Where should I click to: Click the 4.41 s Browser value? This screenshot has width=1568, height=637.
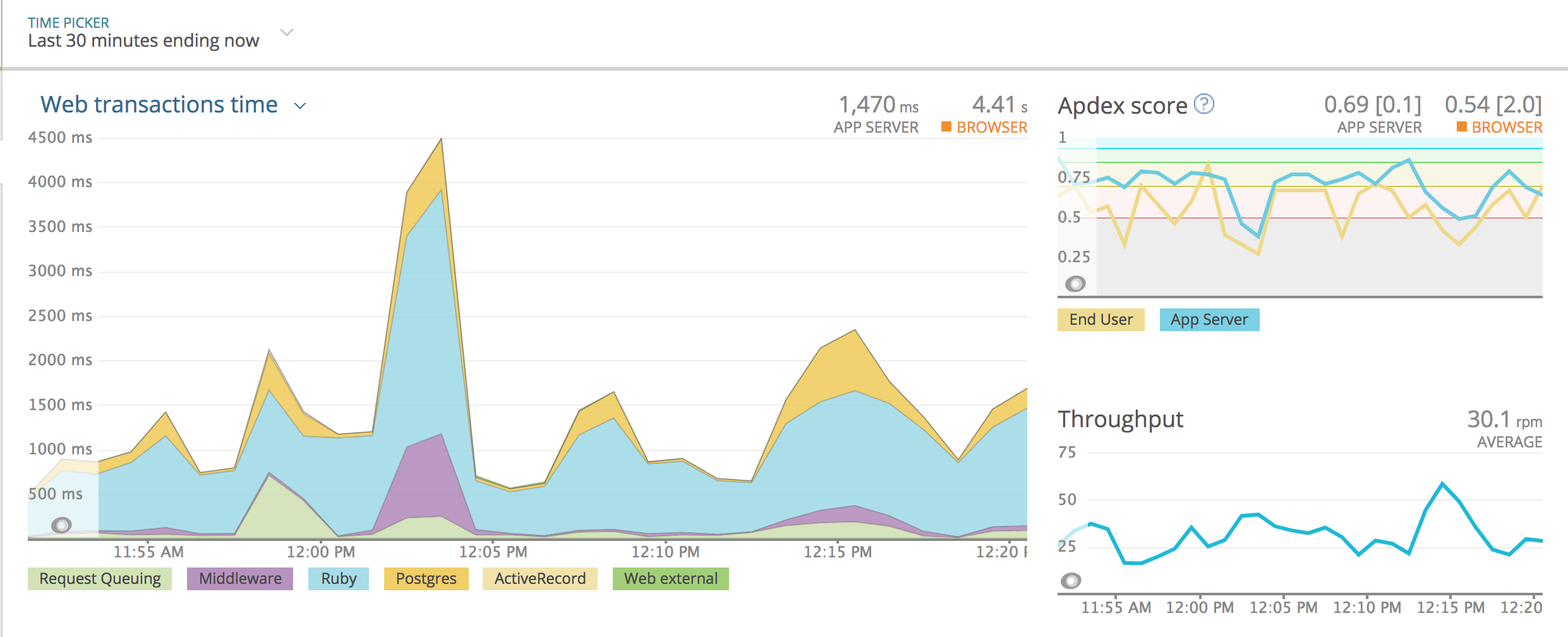point(1000,105)
